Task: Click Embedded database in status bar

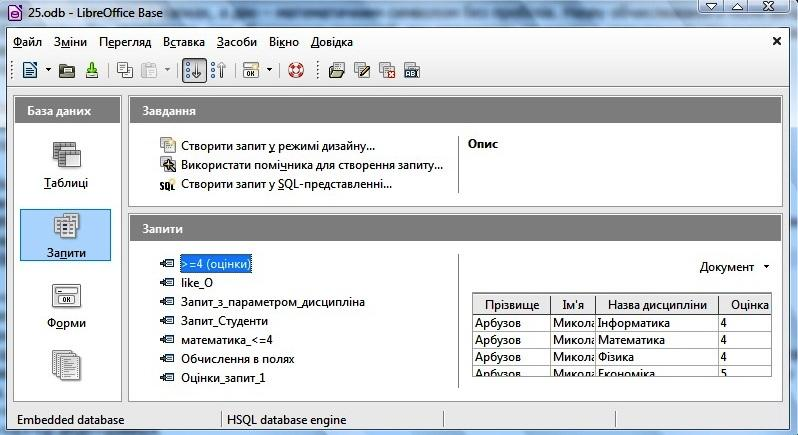Action: click(71, 420)
